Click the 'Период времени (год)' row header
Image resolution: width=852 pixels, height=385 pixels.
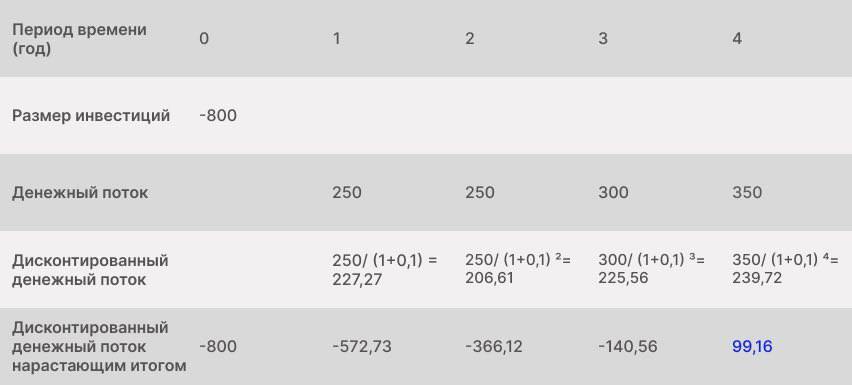(x=79, y=39)
